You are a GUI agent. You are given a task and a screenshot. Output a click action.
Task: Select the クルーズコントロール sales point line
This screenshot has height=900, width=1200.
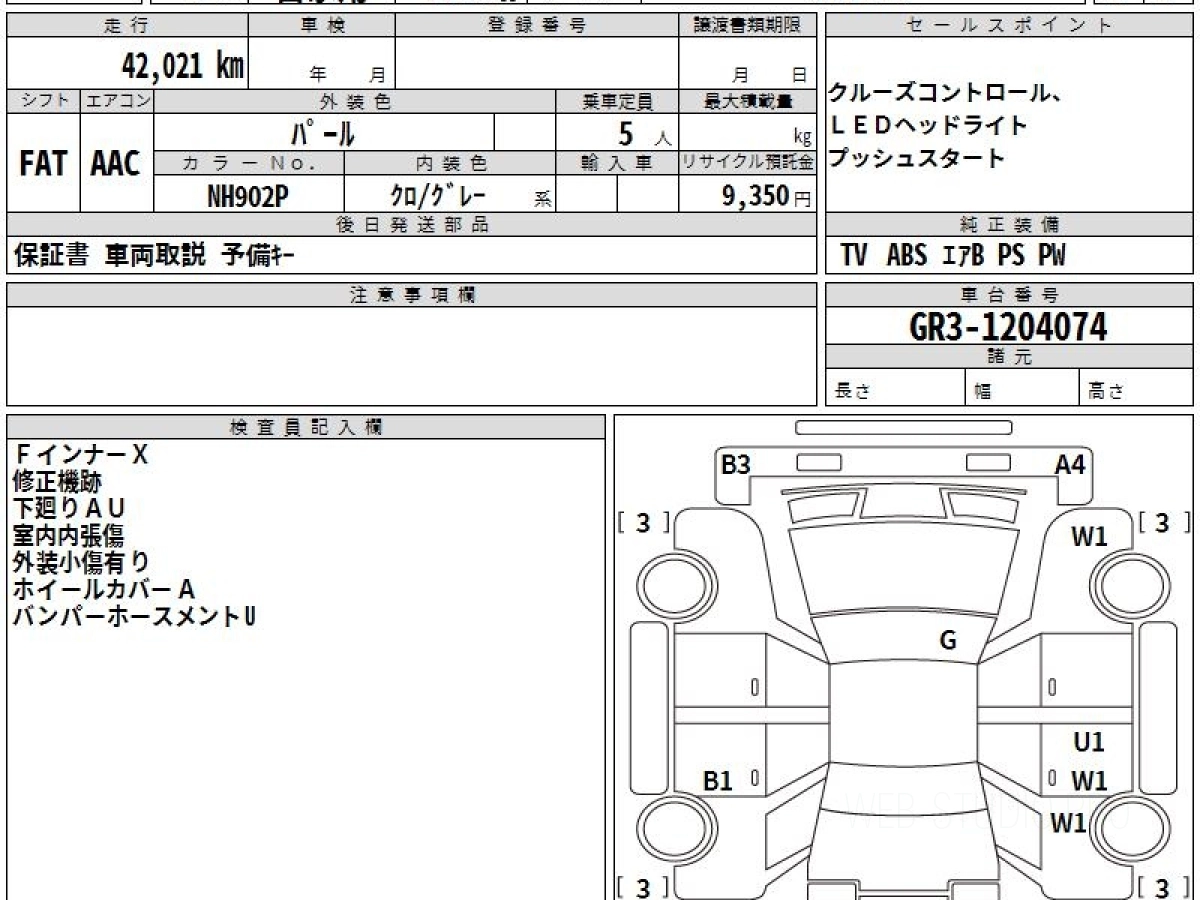(x=945, y=94)
